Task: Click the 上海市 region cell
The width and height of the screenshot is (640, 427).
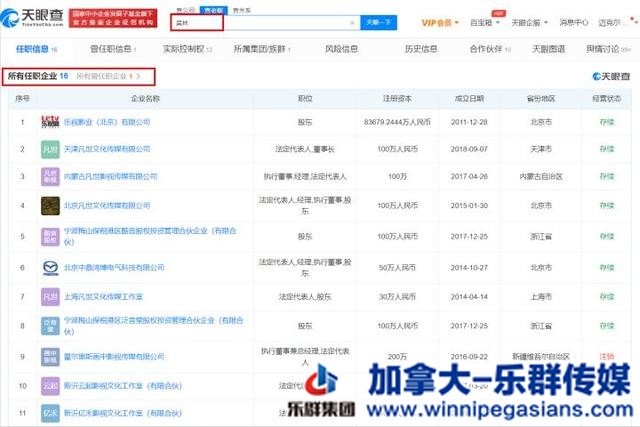Action: point(541,297)
